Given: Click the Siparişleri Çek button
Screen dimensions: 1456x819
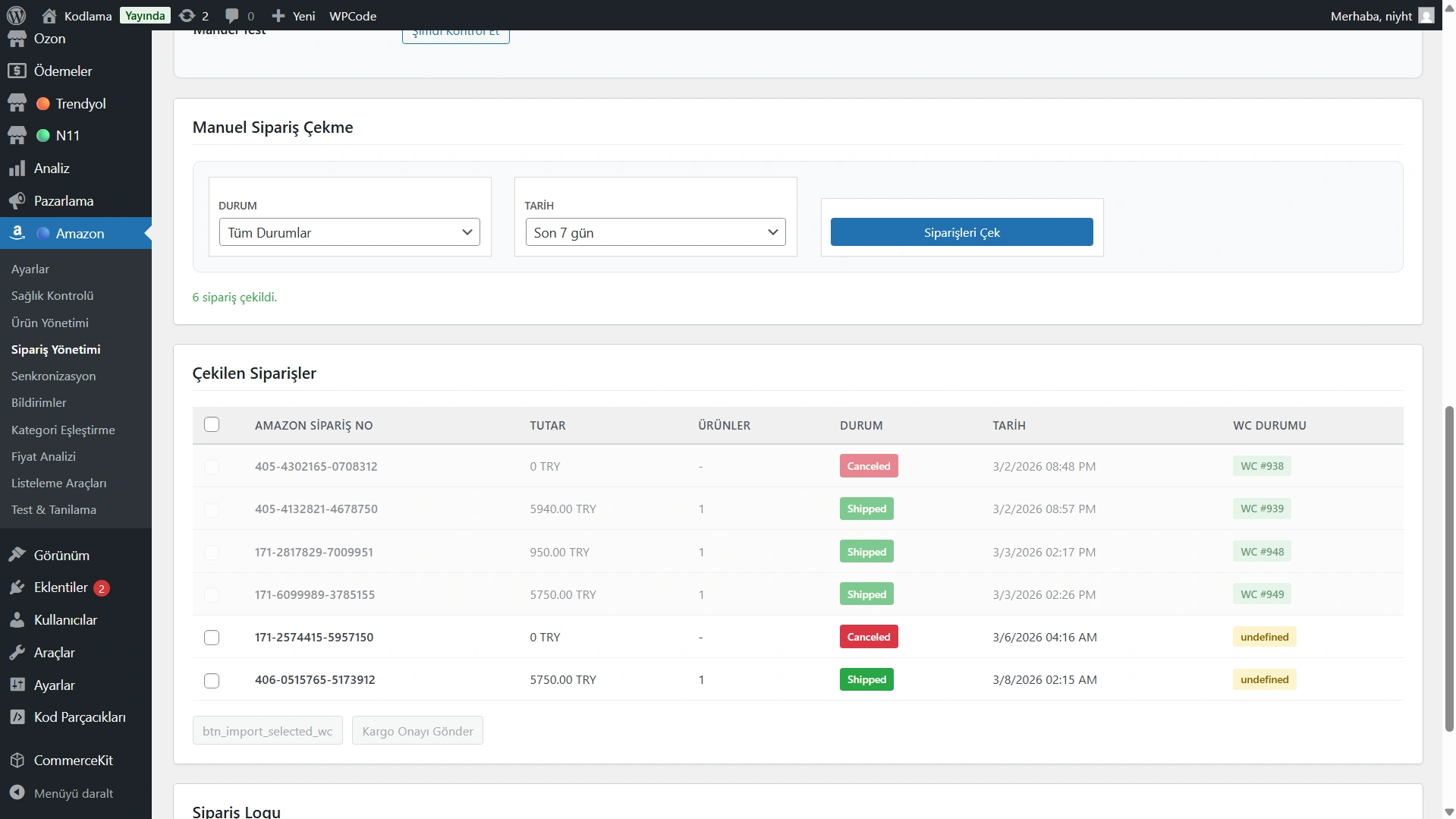Looking at the screenshot, I should coord(961,232).
